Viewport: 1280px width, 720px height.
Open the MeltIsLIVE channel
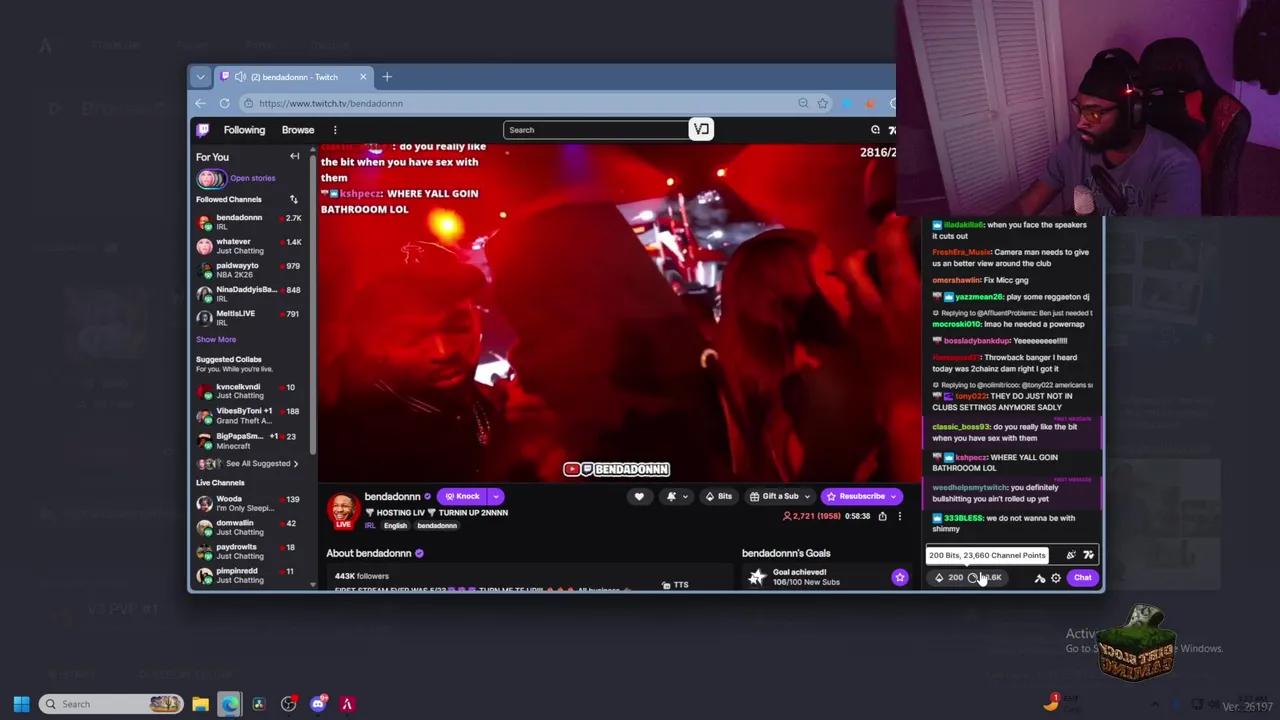[x=249, y=318]
